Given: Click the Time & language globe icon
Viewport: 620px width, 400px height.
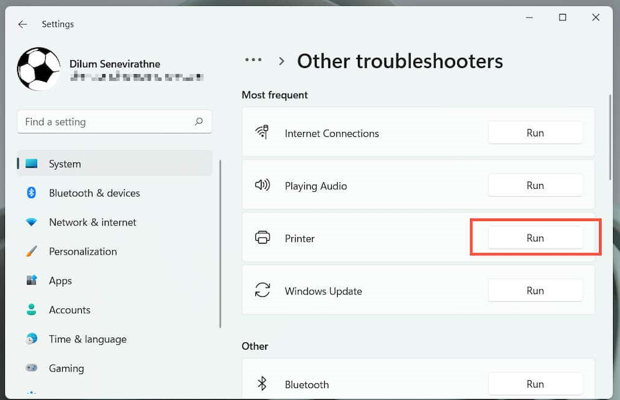Looking at the screenshot, I should 31,339.
